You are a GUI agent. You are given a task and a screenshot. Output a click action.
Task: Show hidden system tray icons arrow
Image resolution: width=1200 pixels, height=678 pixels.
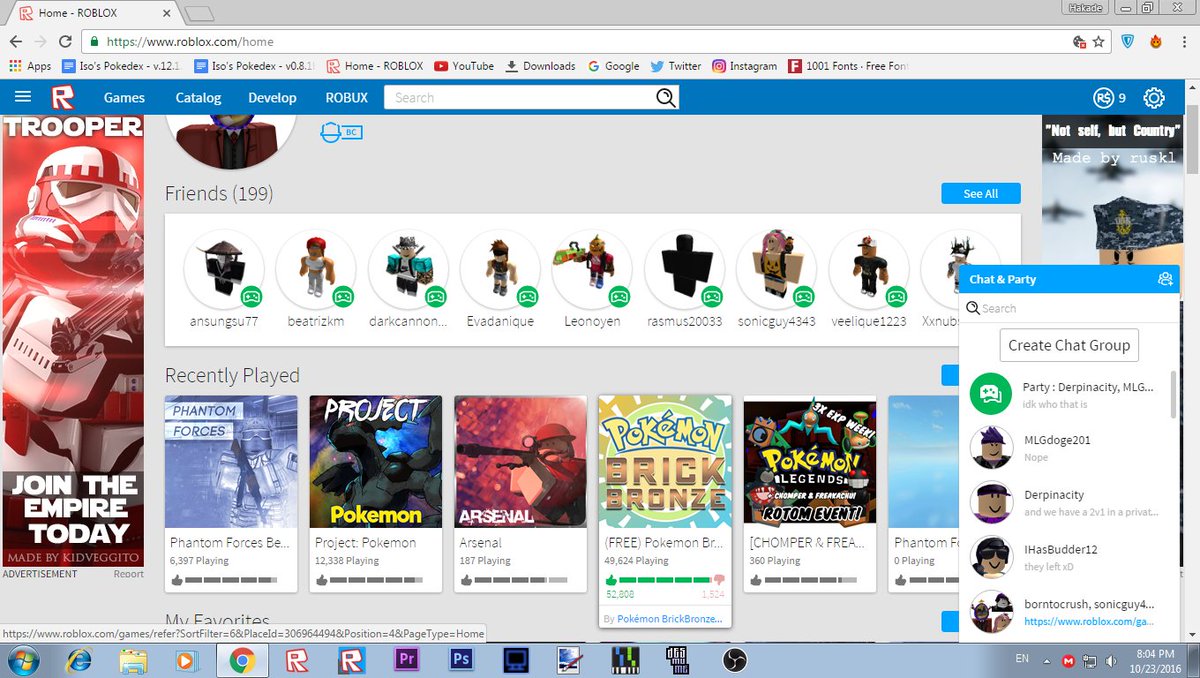1047,660
